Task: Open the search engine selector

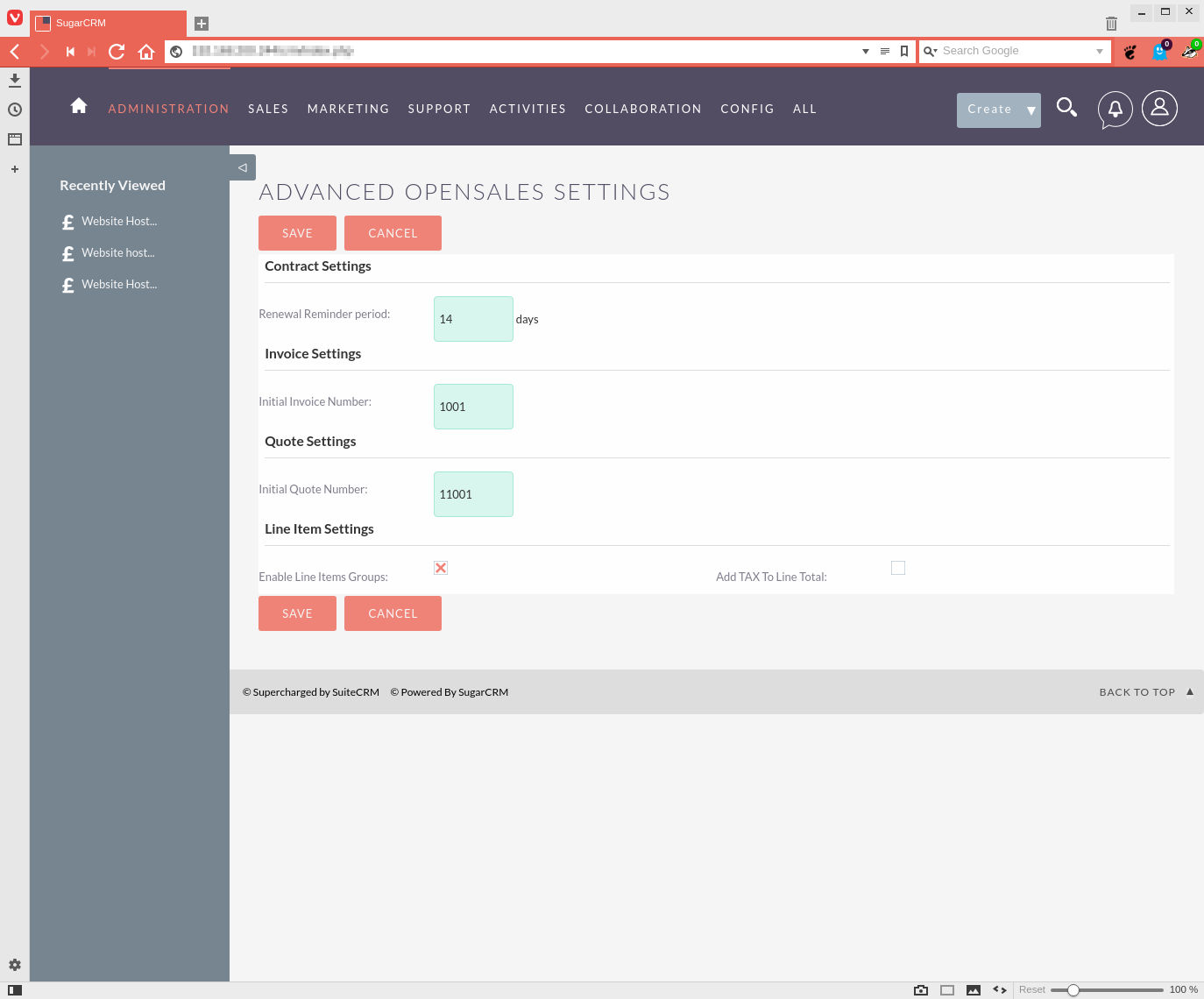Action: (x=931, y=52)
